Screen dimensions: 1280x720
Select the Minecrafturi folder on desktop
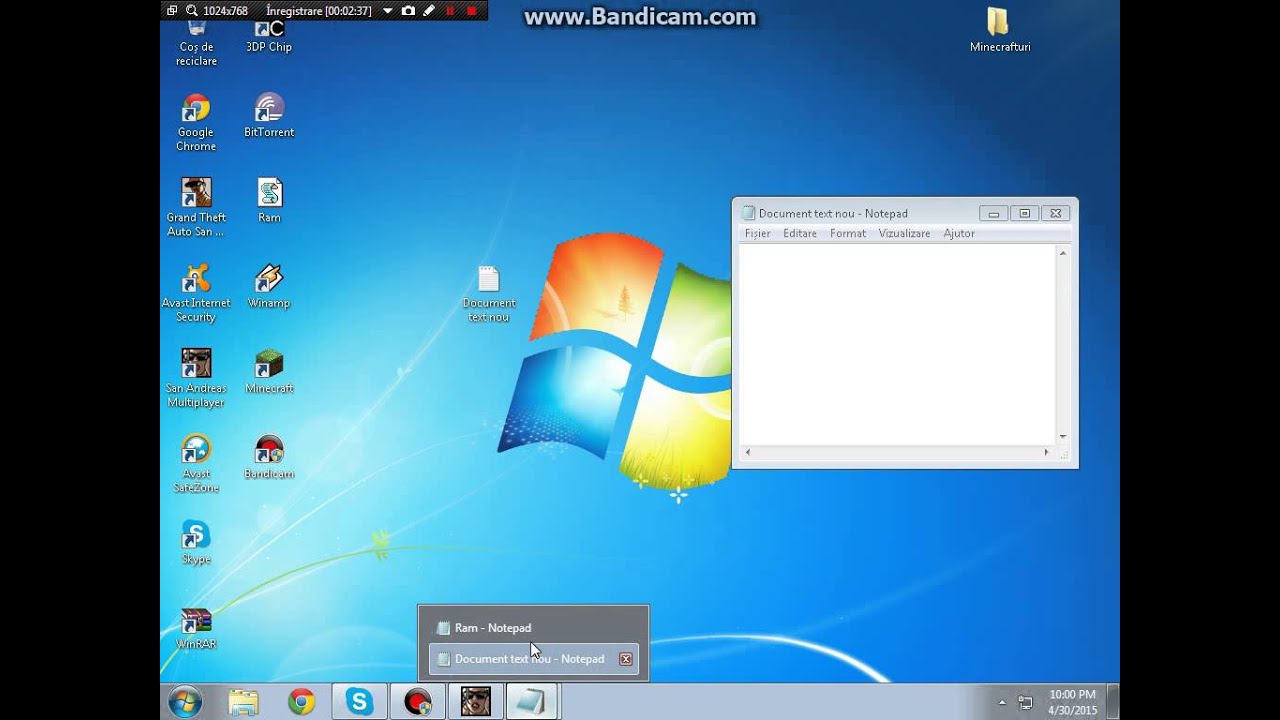tap(1000, 30)
